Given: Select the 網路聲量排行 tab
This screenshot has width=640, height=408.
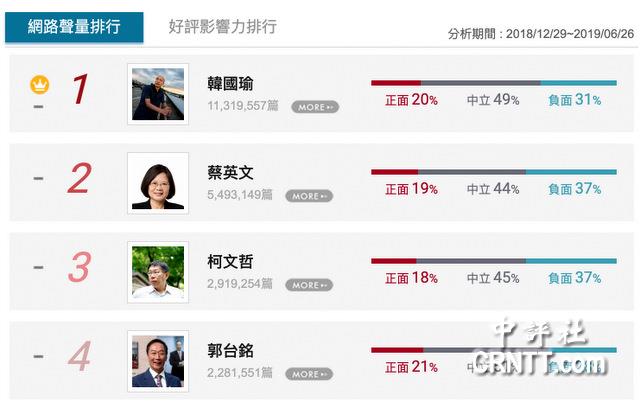Looking at the screenshot, I should (x=74, y=27).
